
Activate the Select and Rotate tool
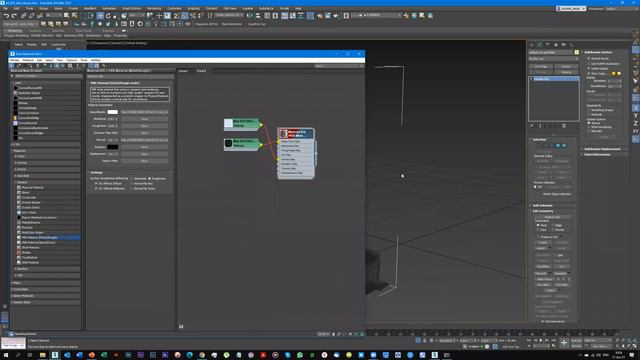pos(108,16)
